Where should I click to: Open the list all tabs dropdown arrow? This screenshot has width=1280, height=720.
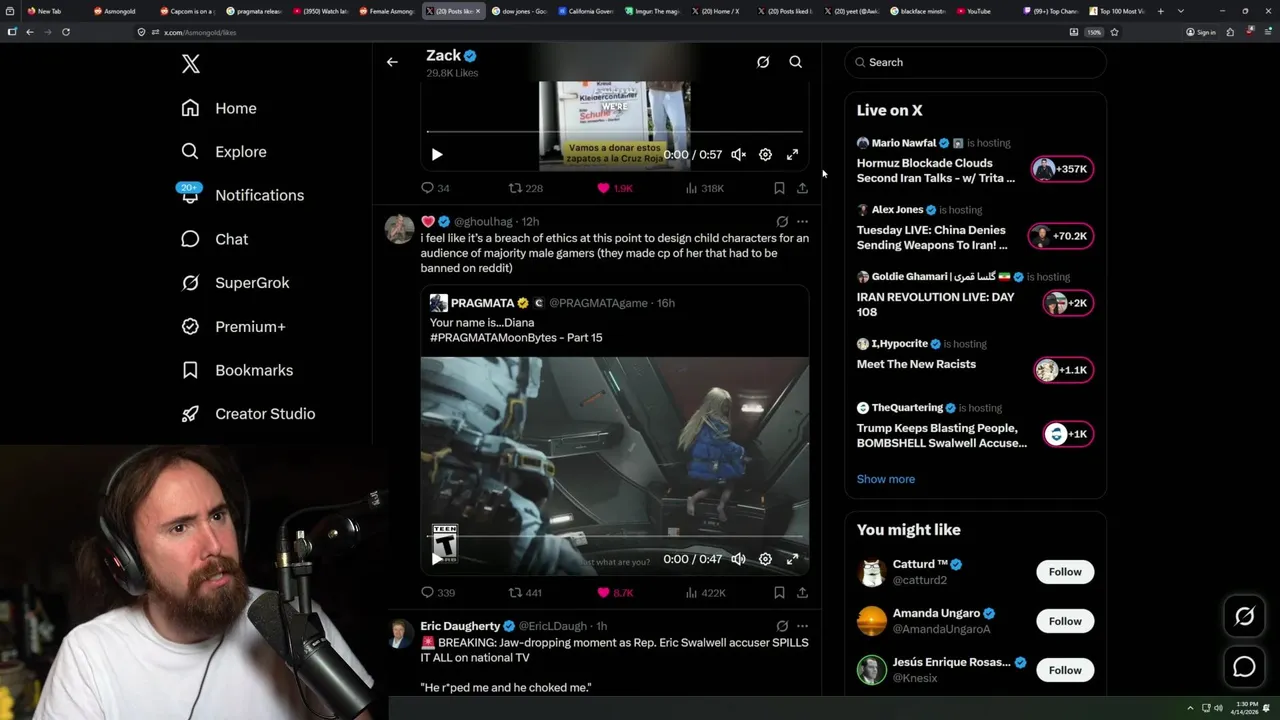1181,11
